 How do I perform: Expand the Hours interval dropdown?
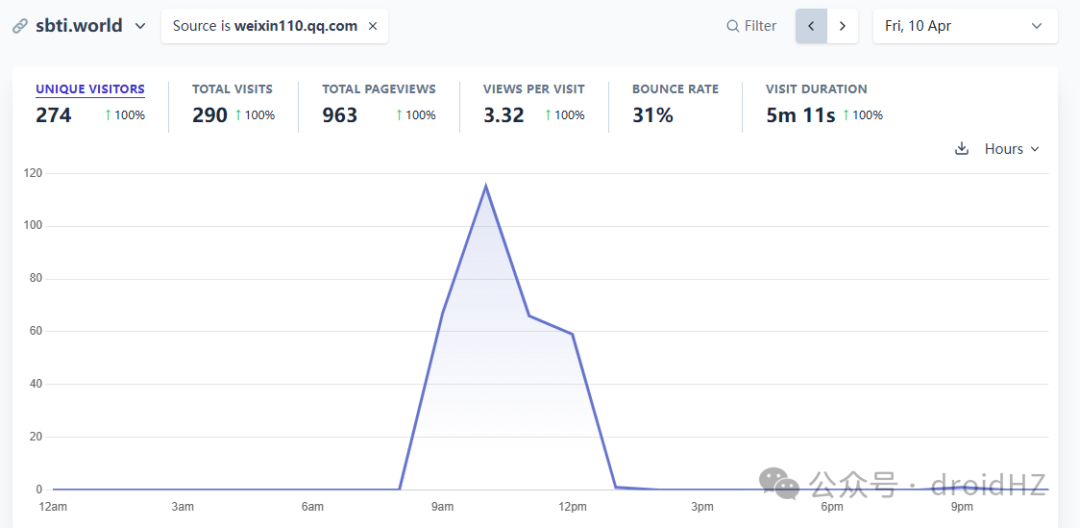(x=1011, y=149)
